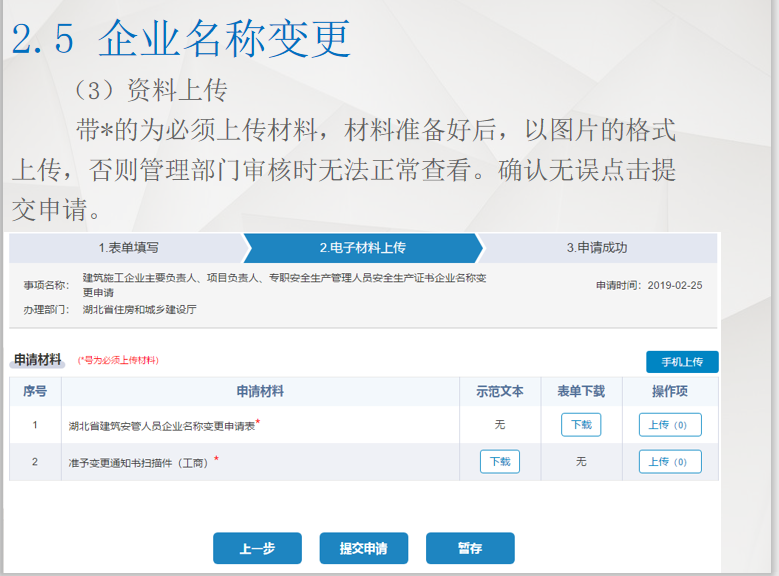Click the 办理部门 label
Screen dimensions: 779x576
coord(46,310)
